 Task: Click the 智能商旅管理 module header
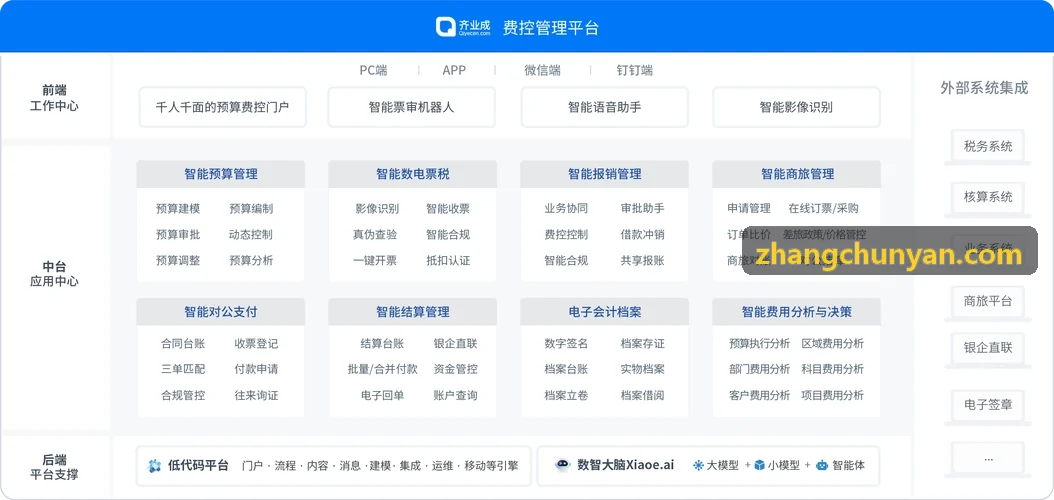point(797,174)
